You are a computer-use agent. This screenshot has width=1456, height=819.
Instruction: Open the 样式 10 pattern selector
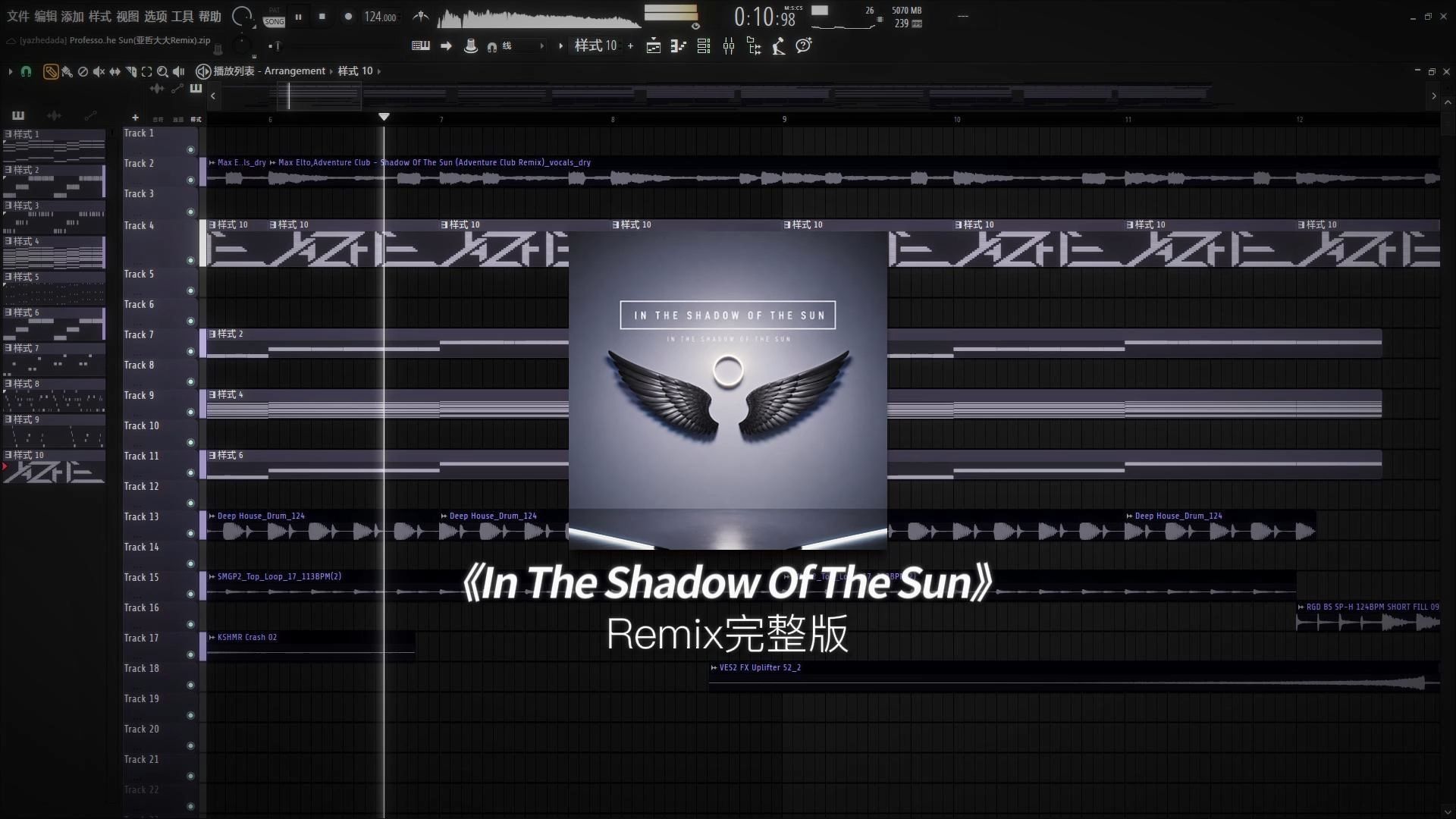pyautogui.click(x=595, y=46)
